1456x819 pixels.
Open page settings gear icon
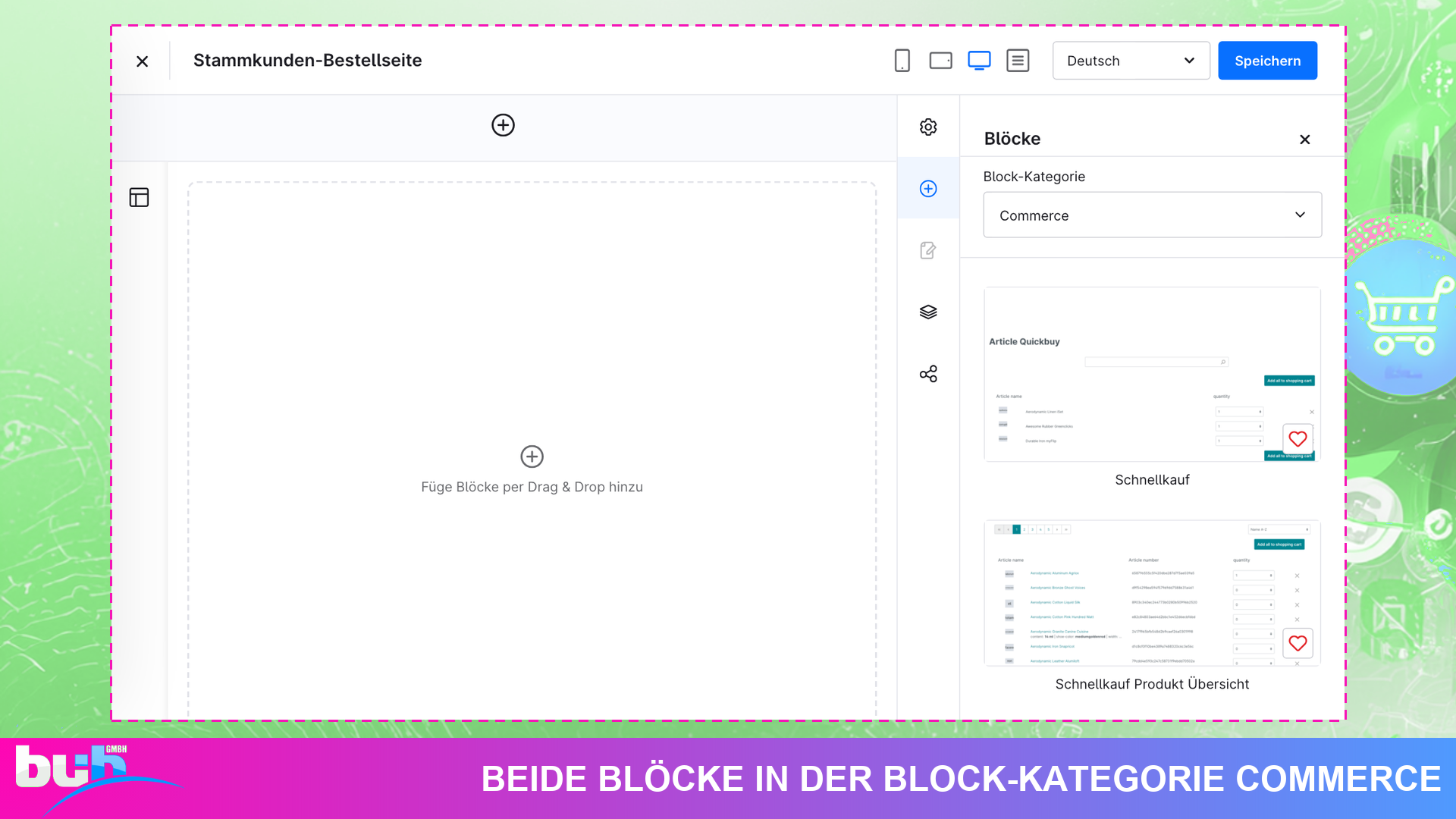pyautogui.click(x=928, y=127)
